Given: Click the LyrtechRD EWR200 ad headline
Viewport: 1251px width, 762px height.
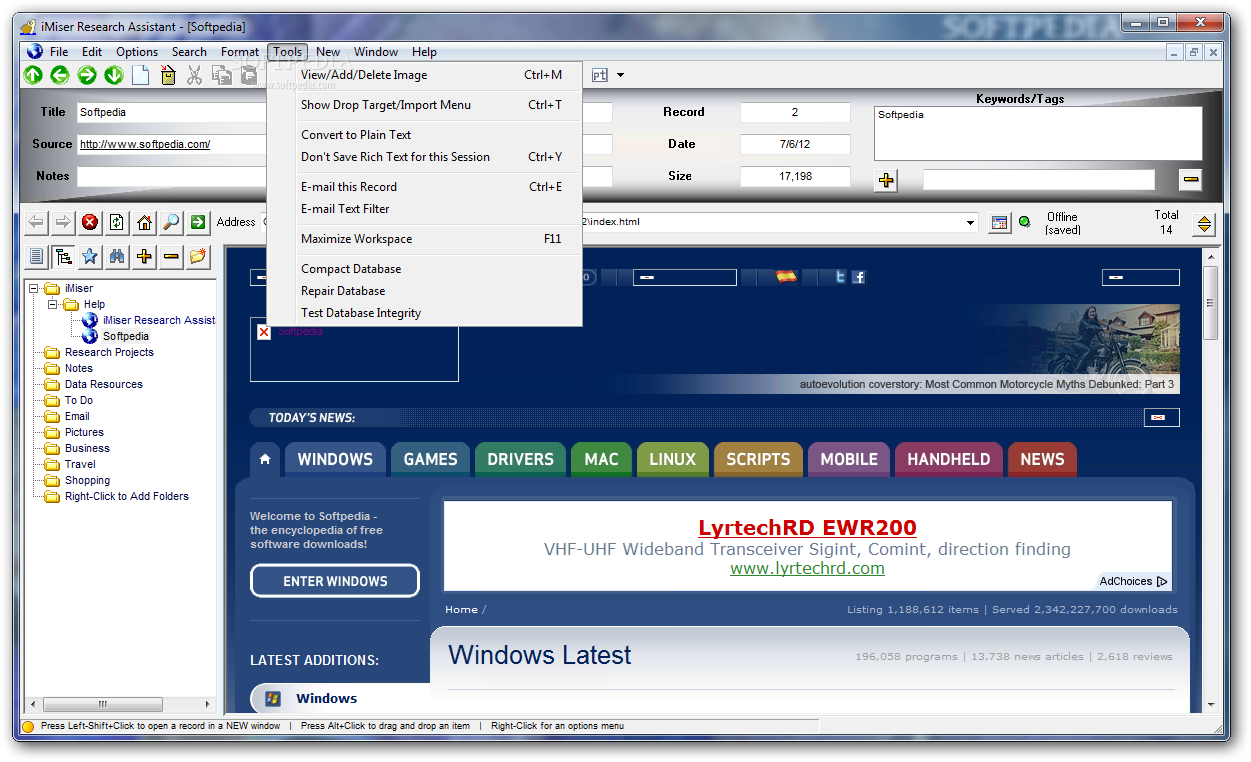Looking at the screenshot, I should 807,527.
